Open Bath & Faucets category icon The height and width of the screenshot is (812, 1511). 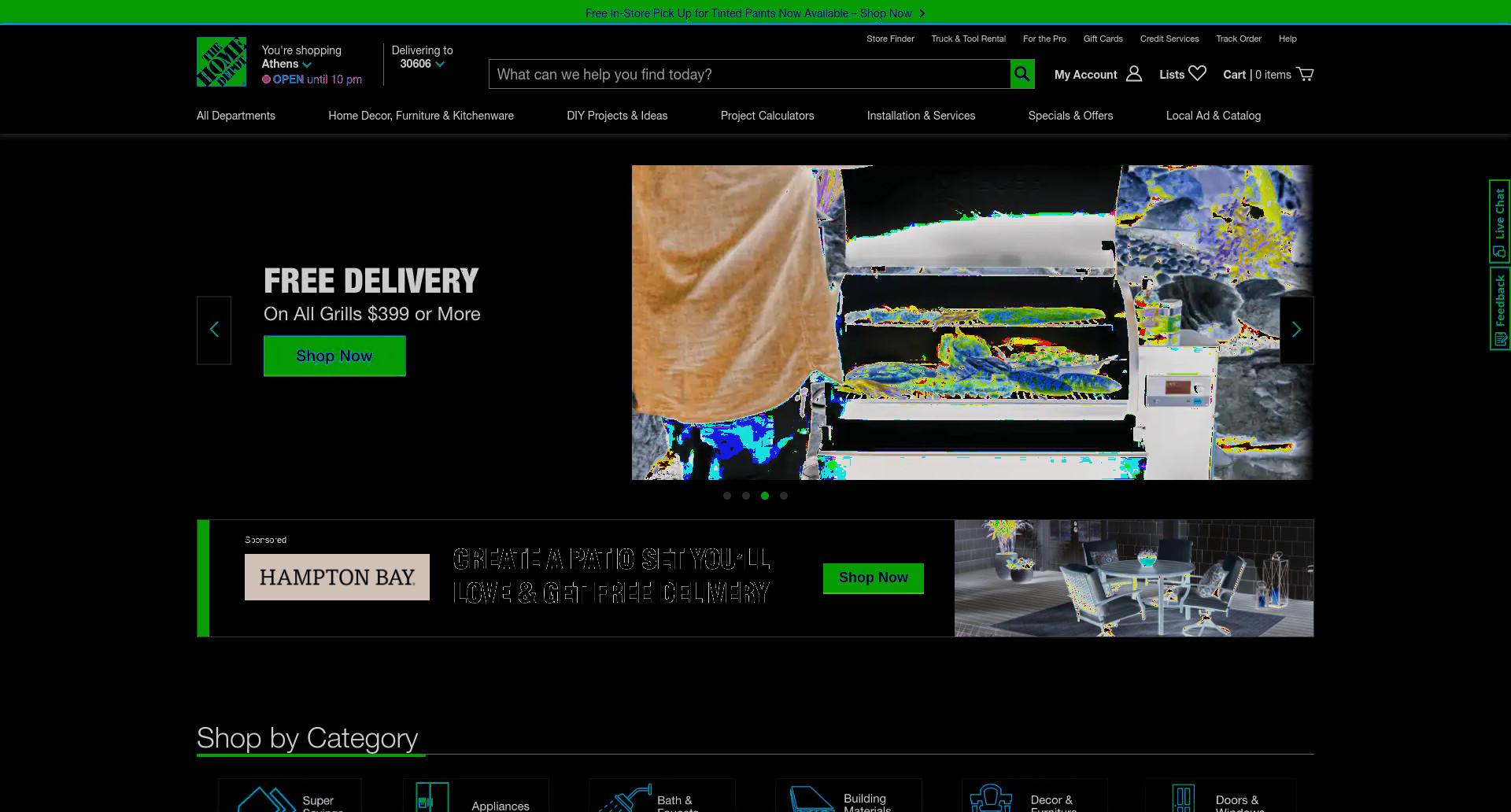click(626, 798)
